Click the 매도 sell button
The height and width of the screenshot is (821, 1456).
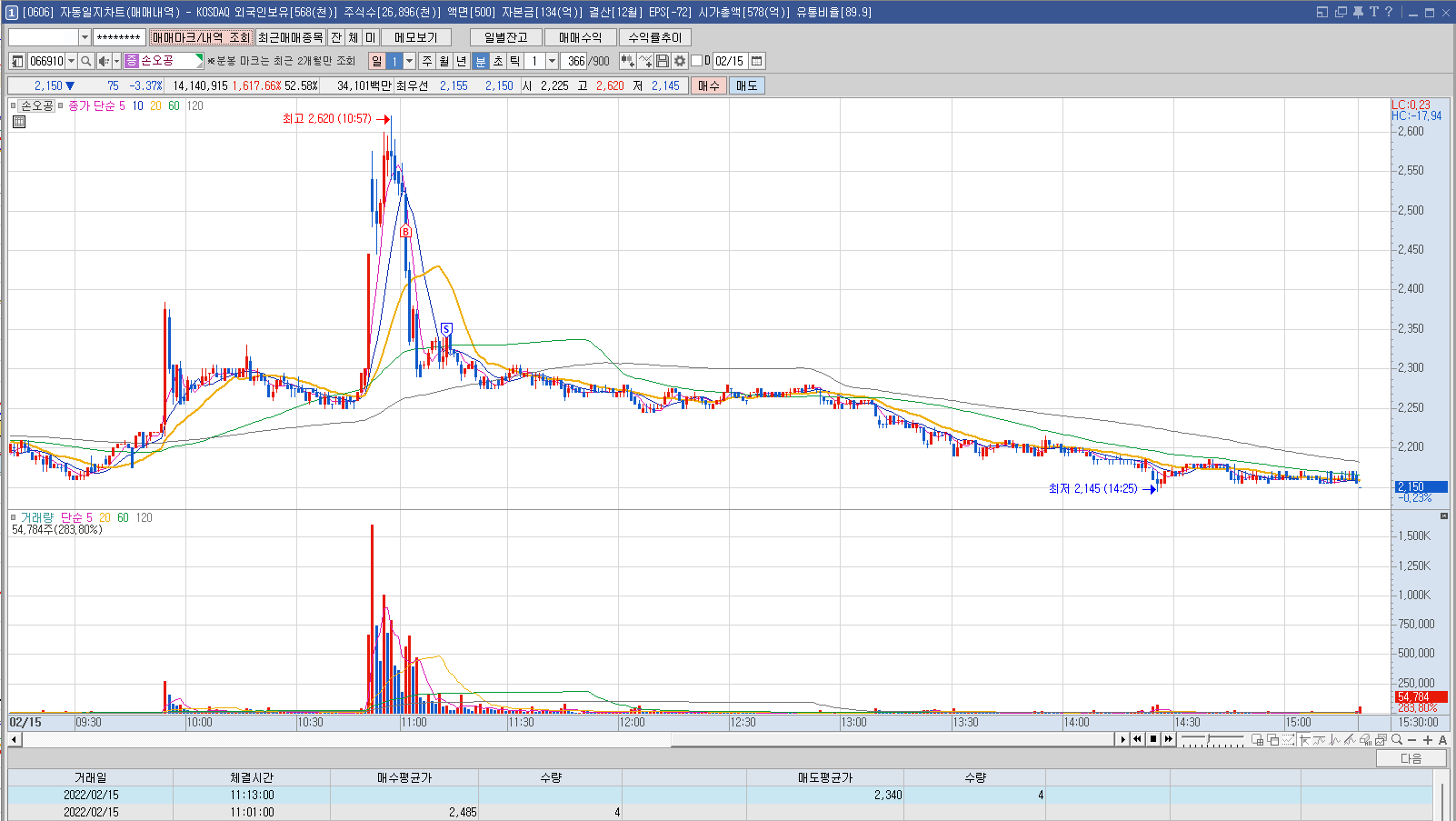tap(747, 85)
